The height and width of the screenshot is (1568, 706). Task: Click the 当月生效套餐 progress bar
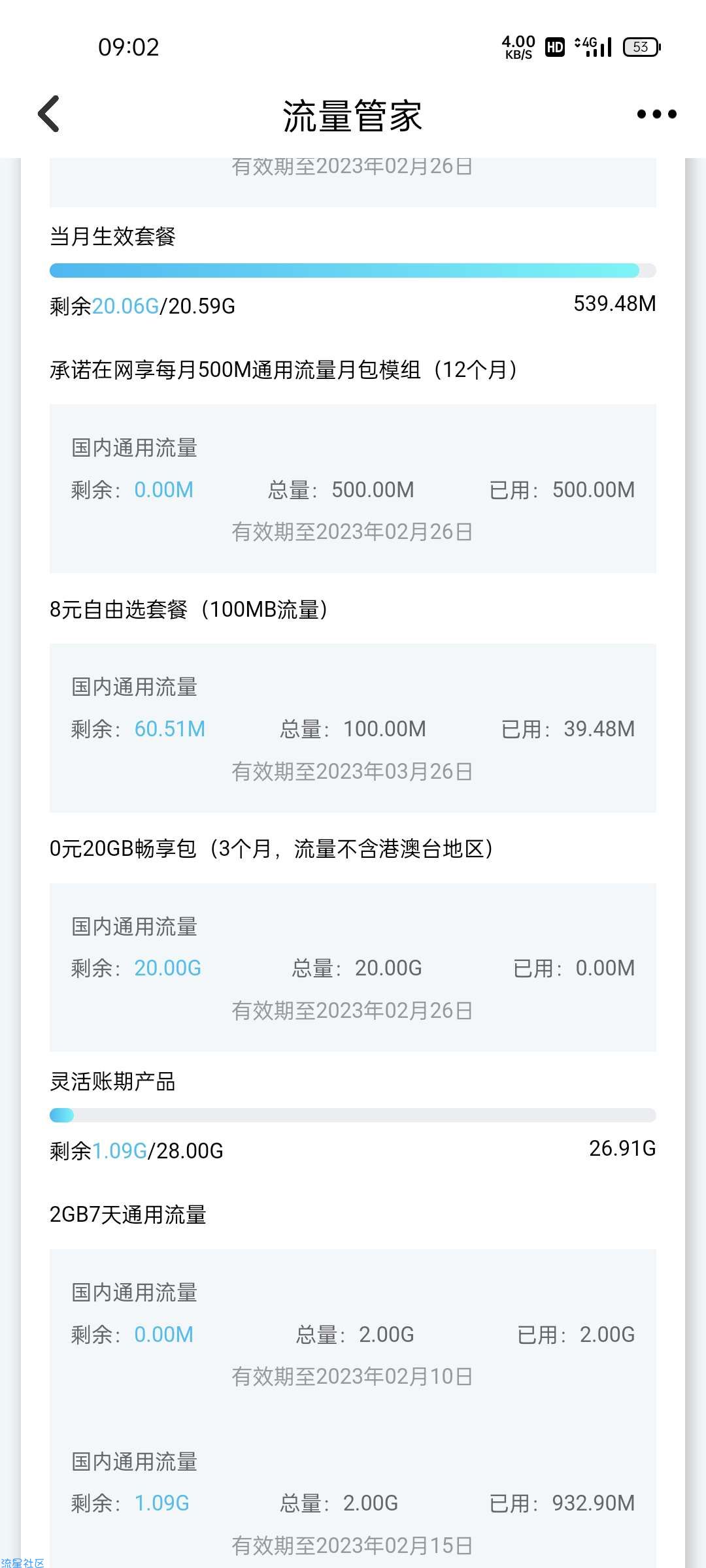click(x=353, y=270)
